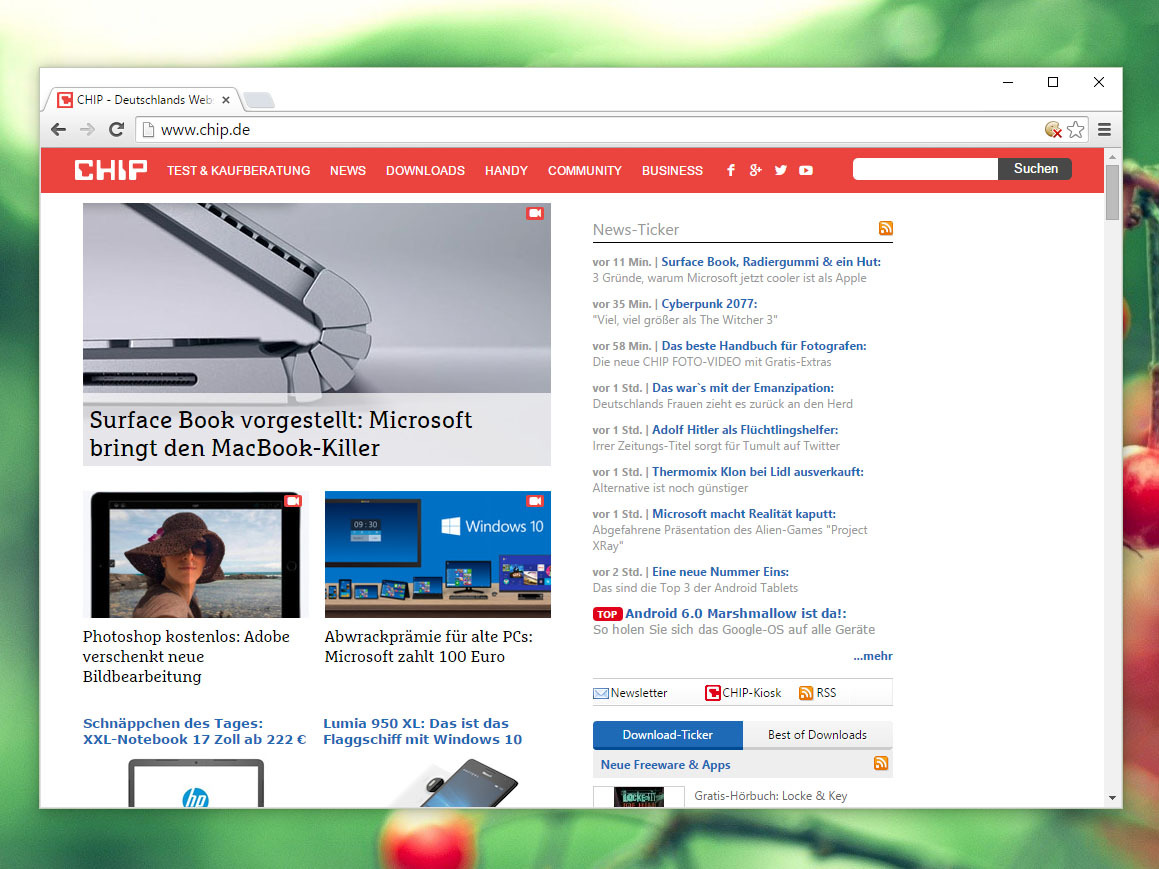Open Das war's mit der Emanzipation link

tap(743, 388)
